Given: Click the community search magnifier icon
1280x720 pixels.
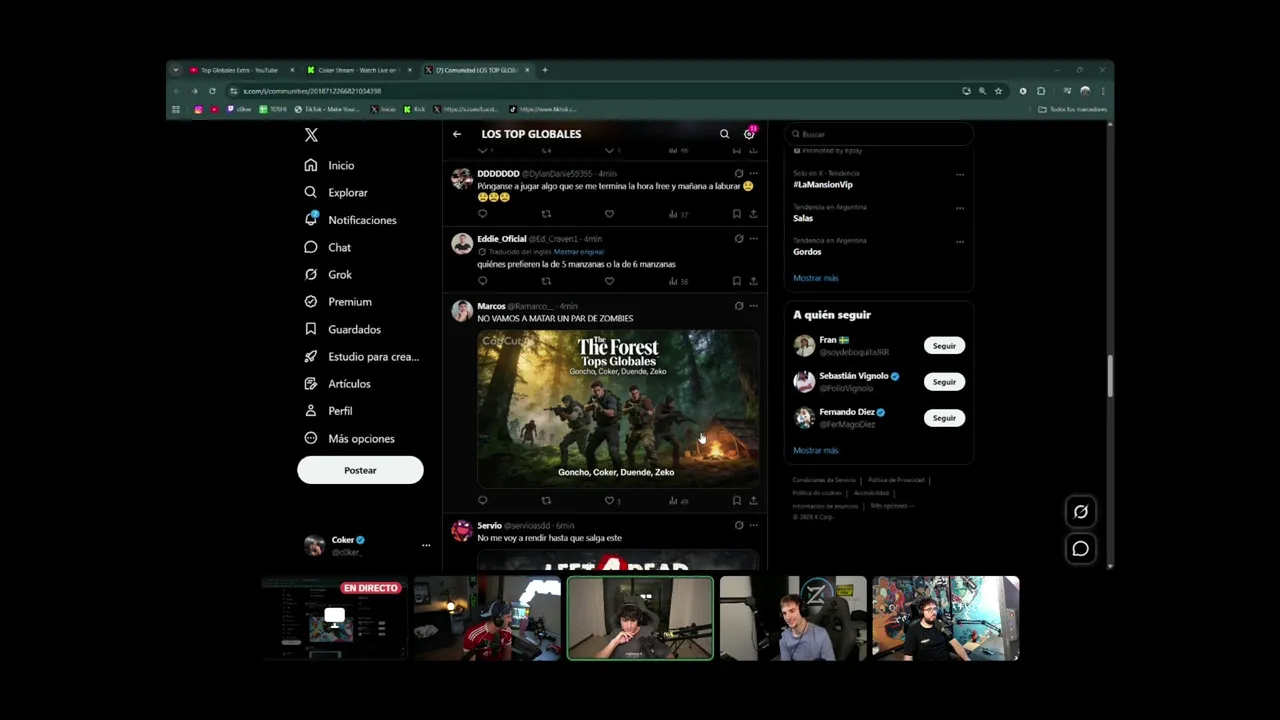Looking at the screenshot, I should click(724, 134).
